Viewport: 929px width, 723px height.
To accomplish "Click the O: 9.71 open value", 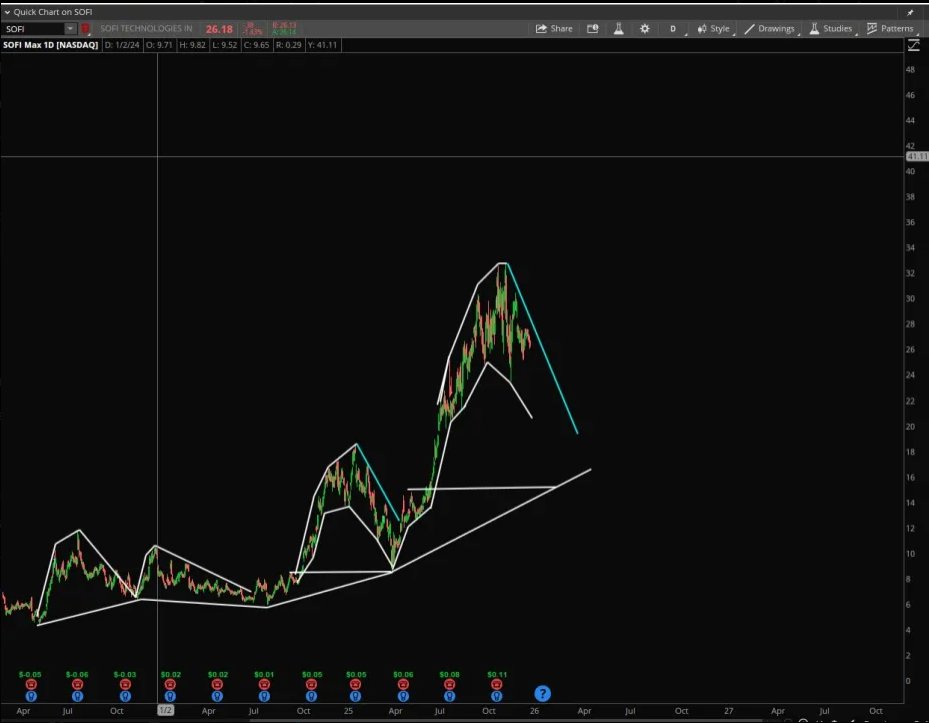I will pyautogui.click(x=159, y=45).
